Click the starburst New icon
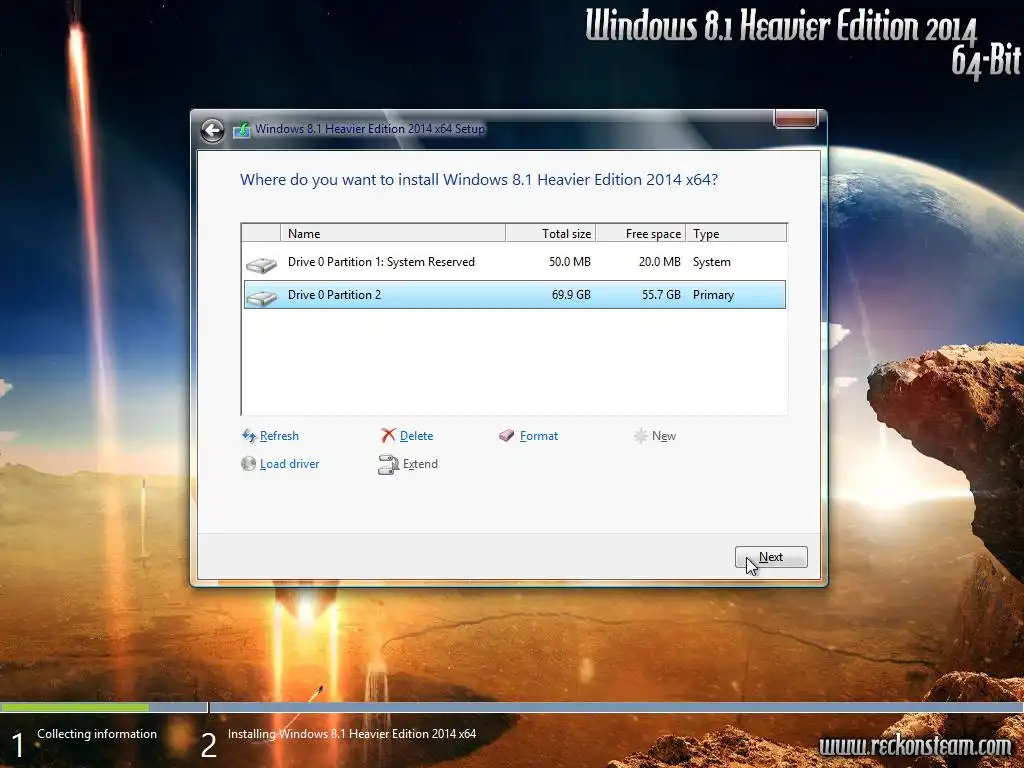The image size is (1024, 768). point(641,436)
